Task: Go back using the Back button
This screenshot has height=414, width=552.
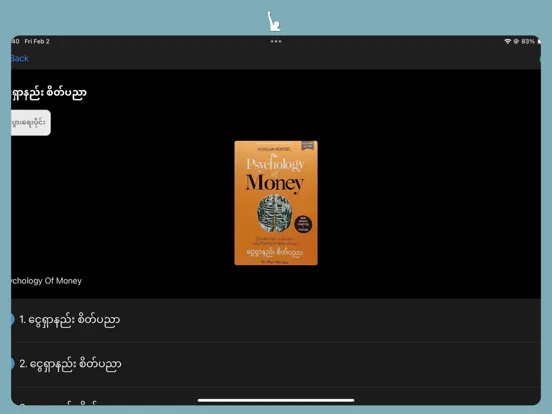Action: (x=20, y=58)
